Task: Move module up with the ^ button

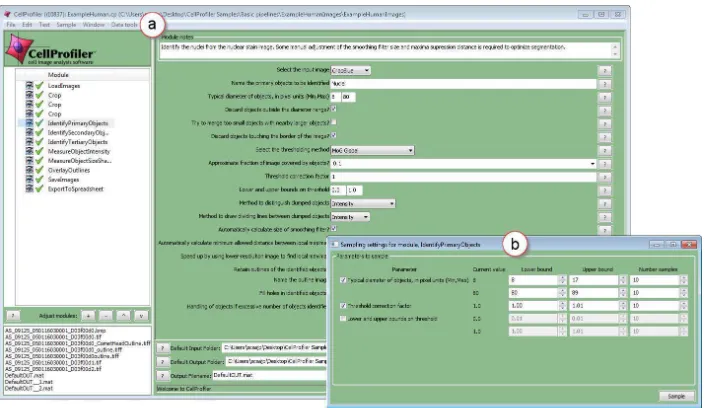Action: tap(123, 316)
